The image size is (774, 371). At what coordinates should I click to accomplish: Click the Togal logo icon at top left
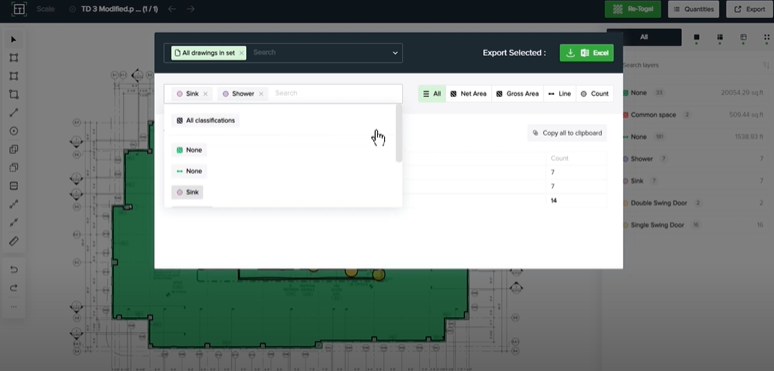click(x=19, y=9)
